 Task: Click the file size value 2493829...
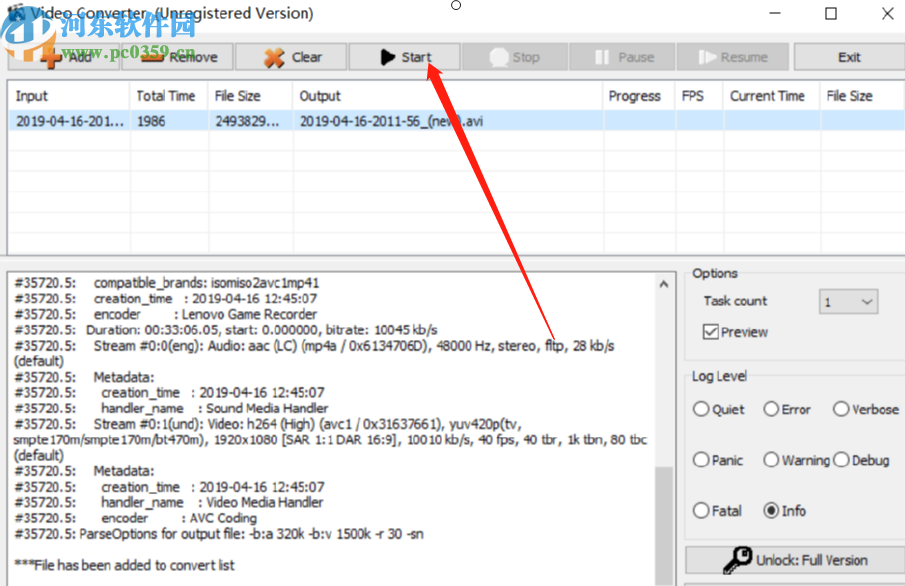(x=247, y=121)
